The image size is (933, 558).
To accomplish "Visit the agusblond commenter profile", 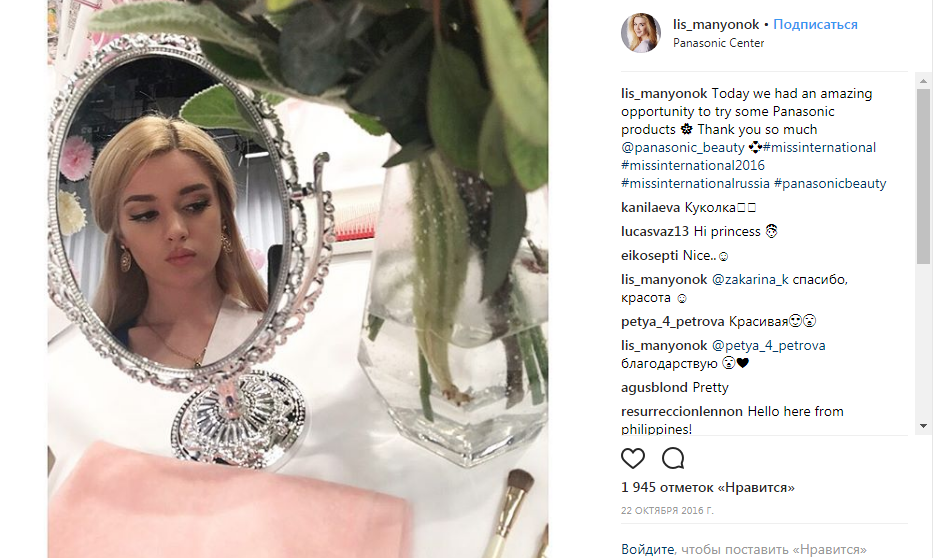I will tap(655, 388).
